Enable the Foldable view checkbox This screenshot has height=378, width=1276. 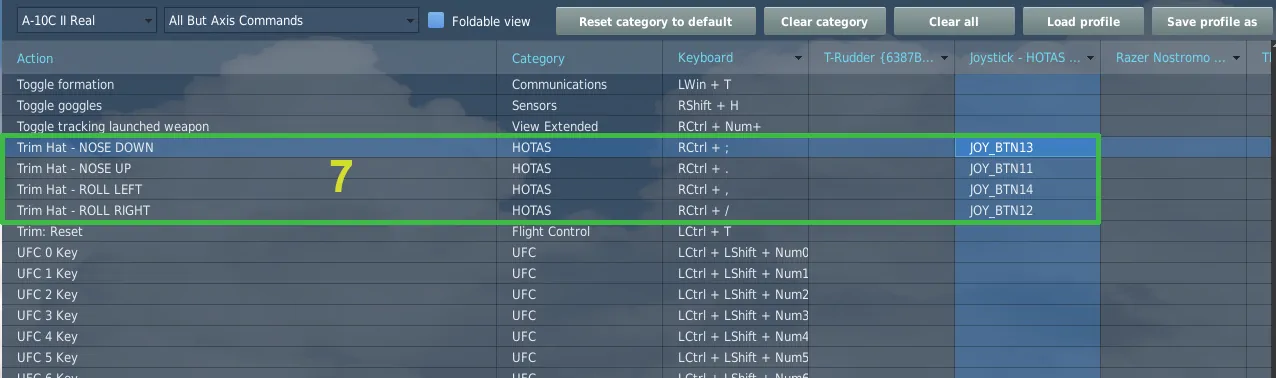[435, 20]
